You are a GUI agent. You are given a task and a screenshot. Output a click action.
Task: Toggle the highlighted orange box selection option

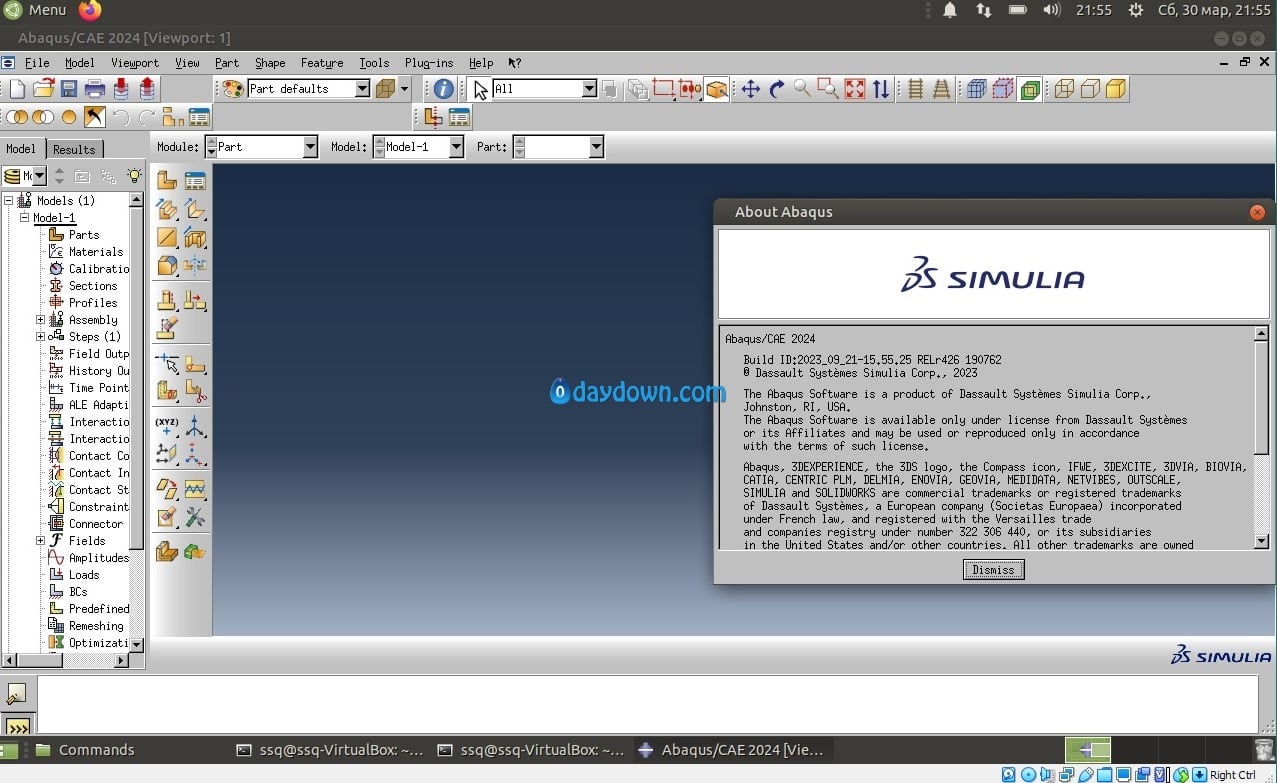click(x=716, y=89)
